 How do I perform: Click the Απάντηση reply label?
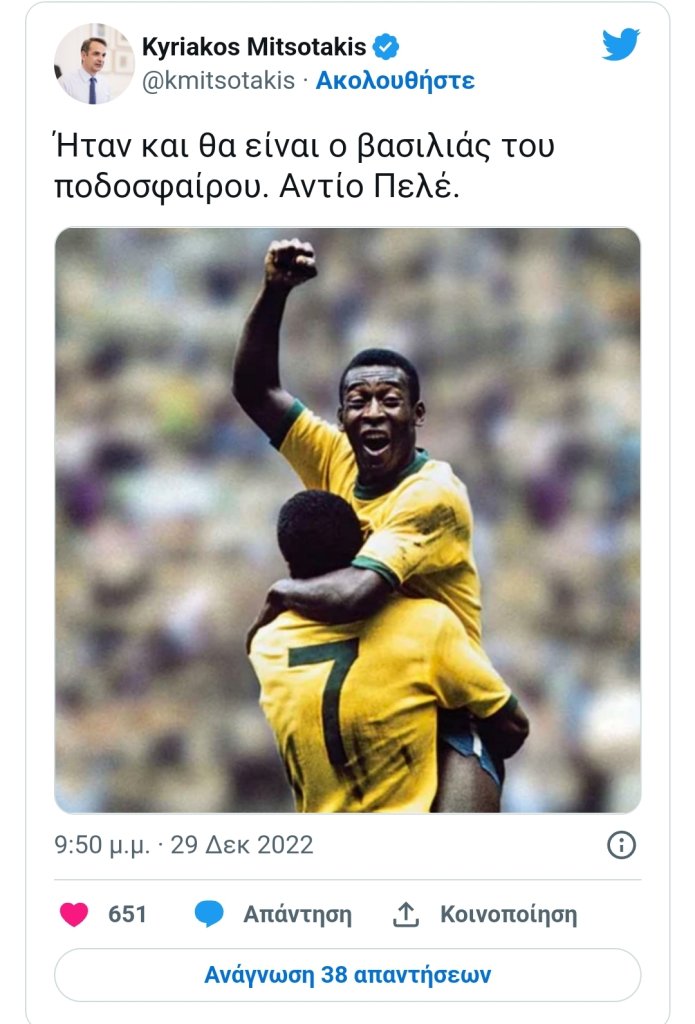pos(297,914)
